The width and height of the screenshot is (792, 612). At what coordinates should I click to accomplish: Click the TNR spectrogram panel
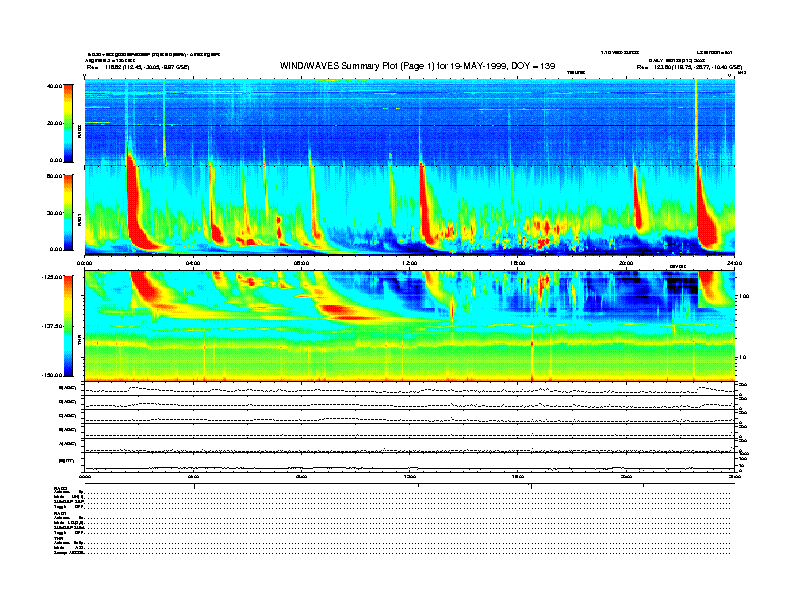(410, 326)
